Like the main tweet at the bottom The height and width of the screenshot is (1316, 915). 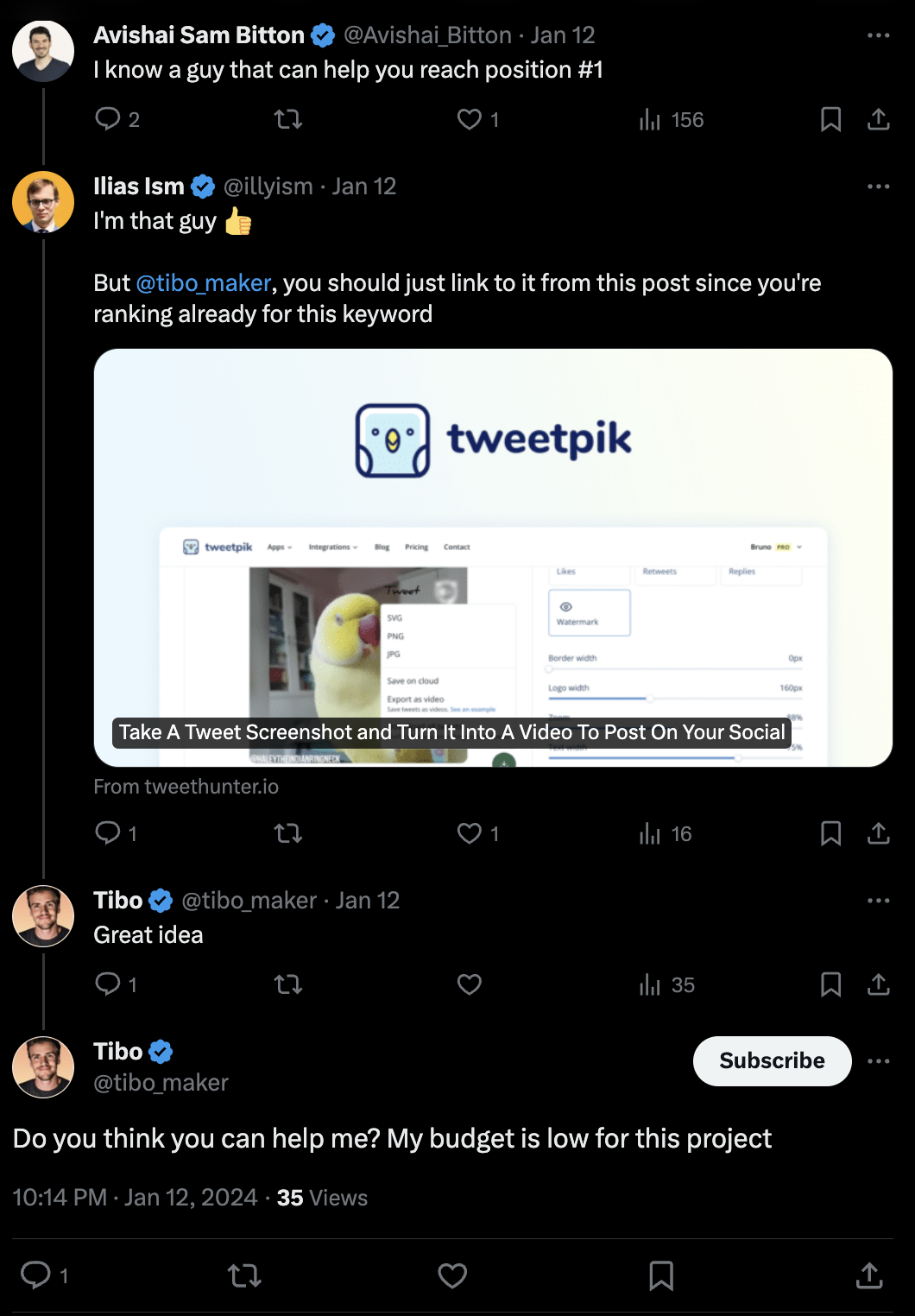pos(452,1275)
